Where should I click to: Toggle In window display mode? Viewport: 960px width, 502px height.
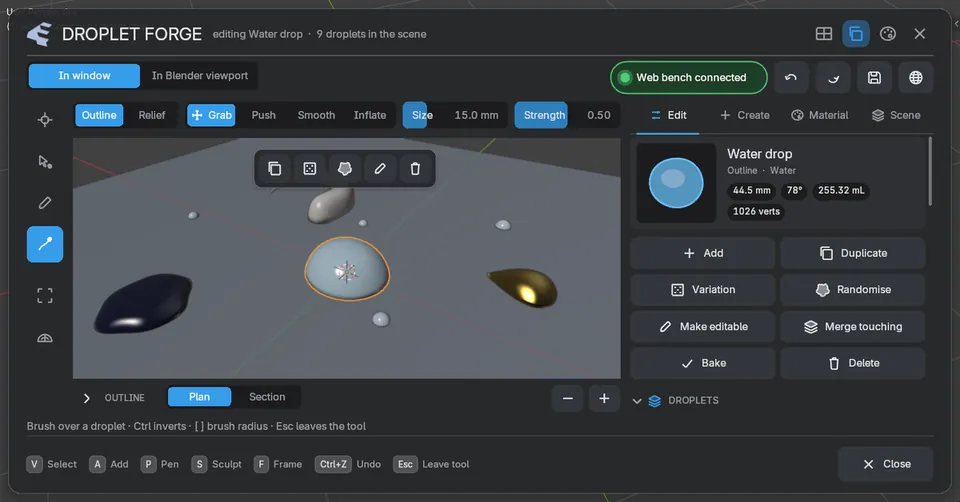pos(84,76)
